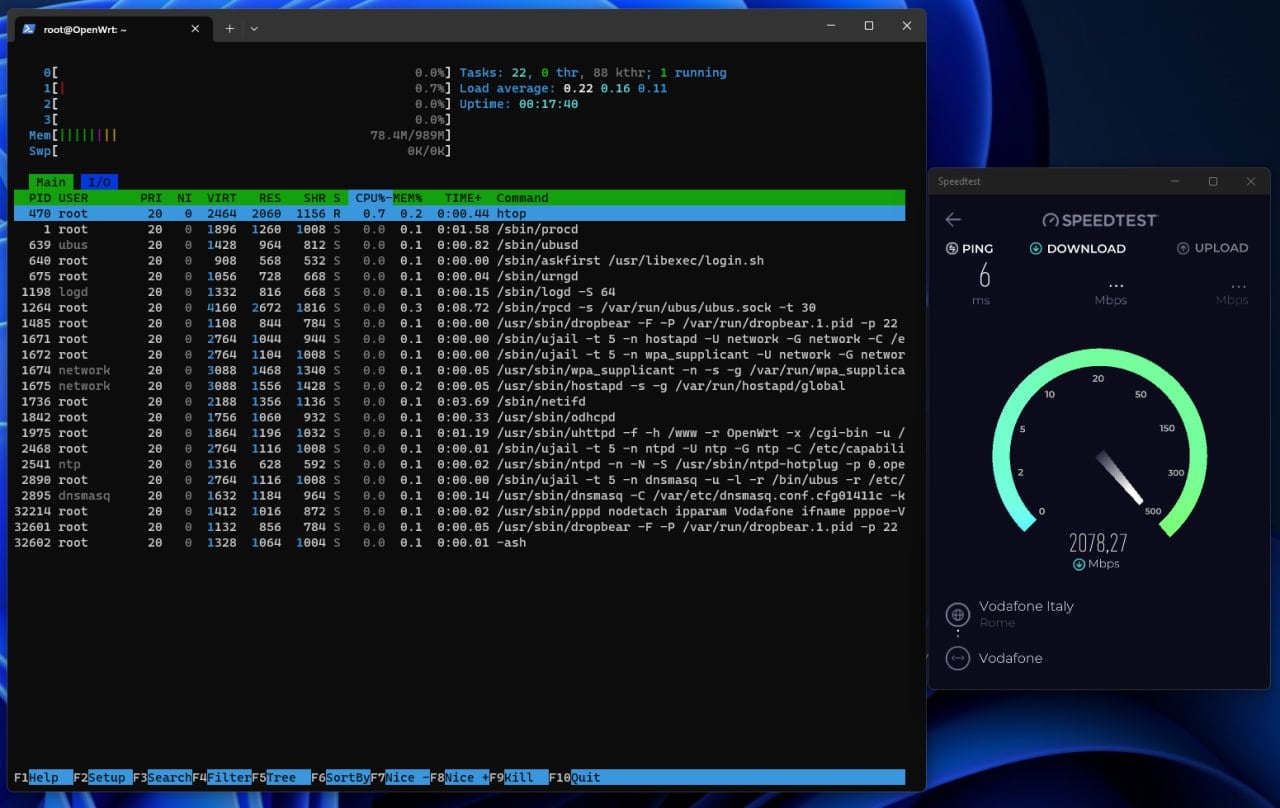Go back with Speedtest back arrow
This screenshot has height=808, width=1280.
(x=953, y=220)
